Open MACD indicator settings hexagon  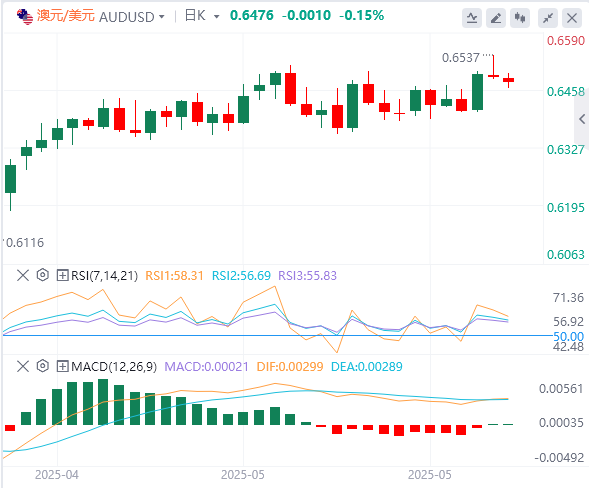[43, 366]
